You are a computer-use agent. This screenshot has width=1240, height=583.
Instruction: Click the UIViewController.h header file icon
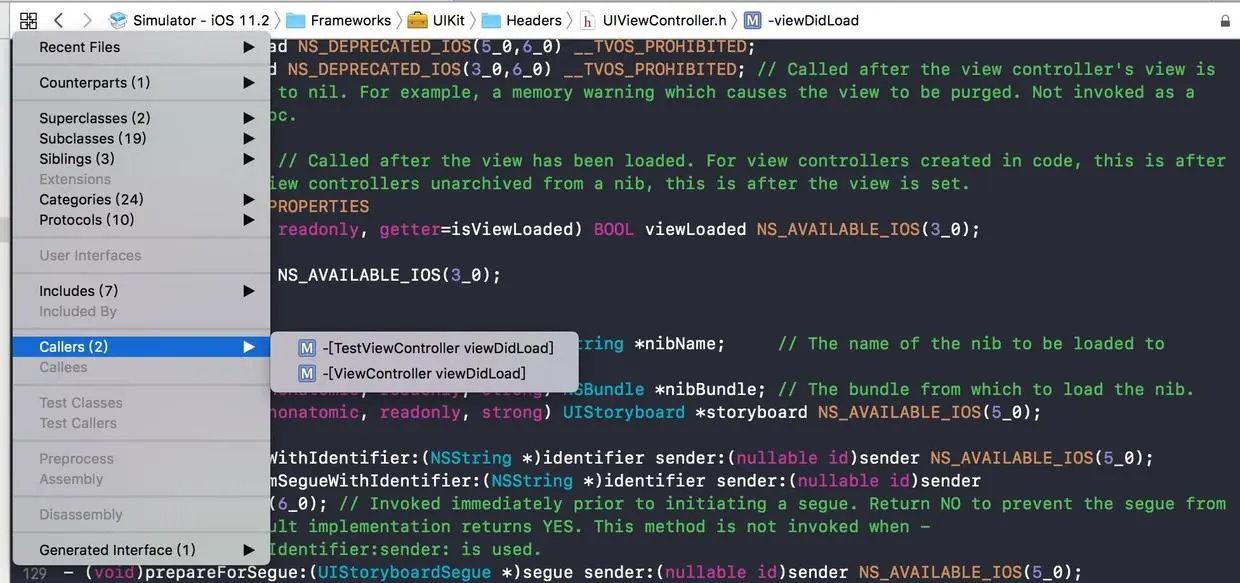click(588, 20)
